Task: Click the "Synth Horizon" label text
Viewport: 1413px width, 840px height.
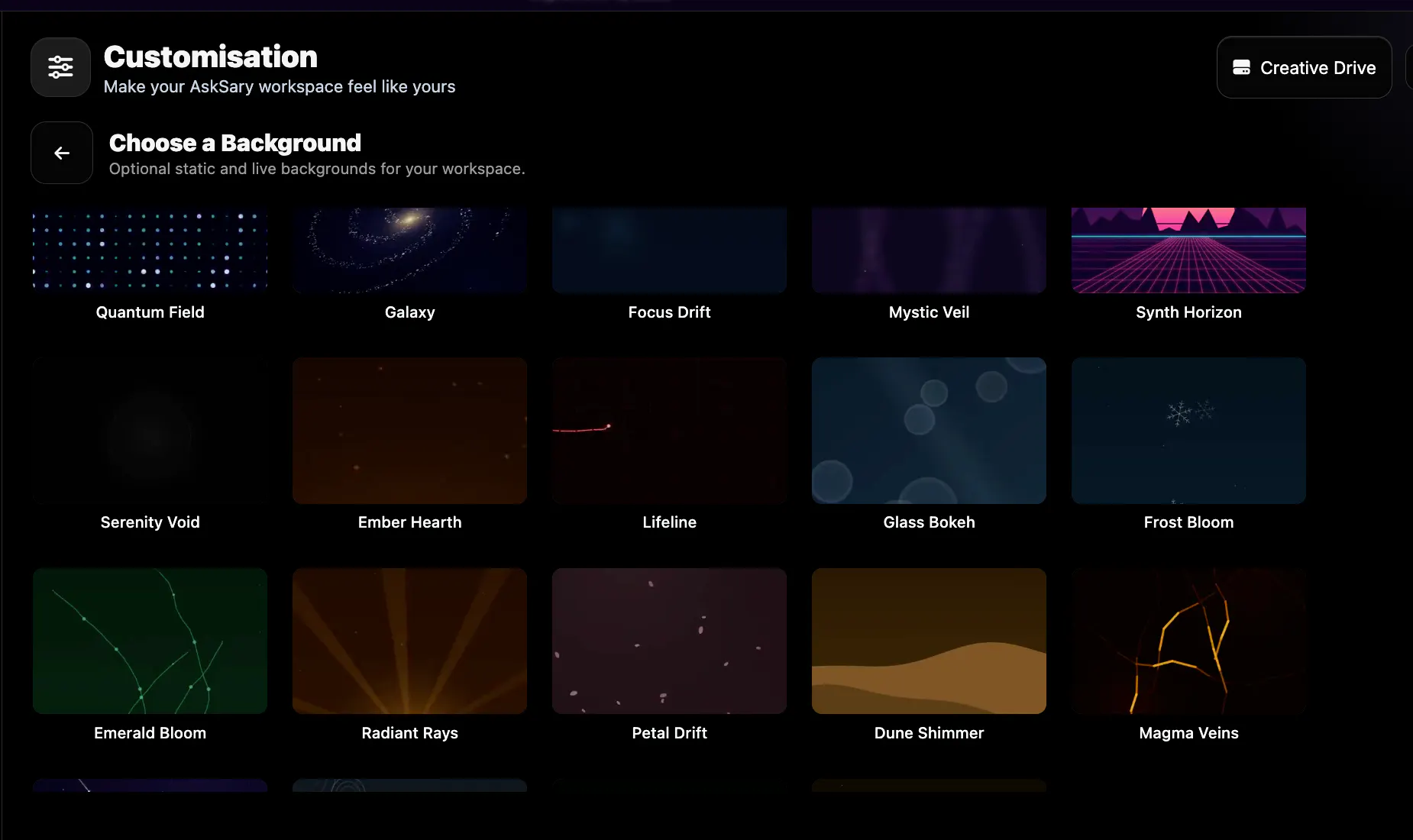Action: tap(1189, 312)
